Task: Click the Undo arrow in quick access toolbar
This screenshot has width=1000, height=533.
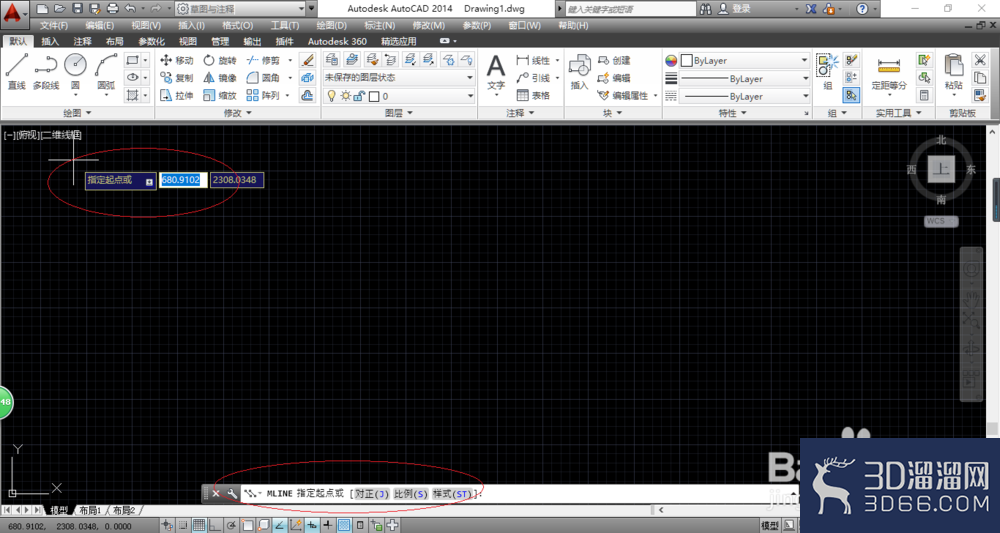Action: [x=130, y=9]
